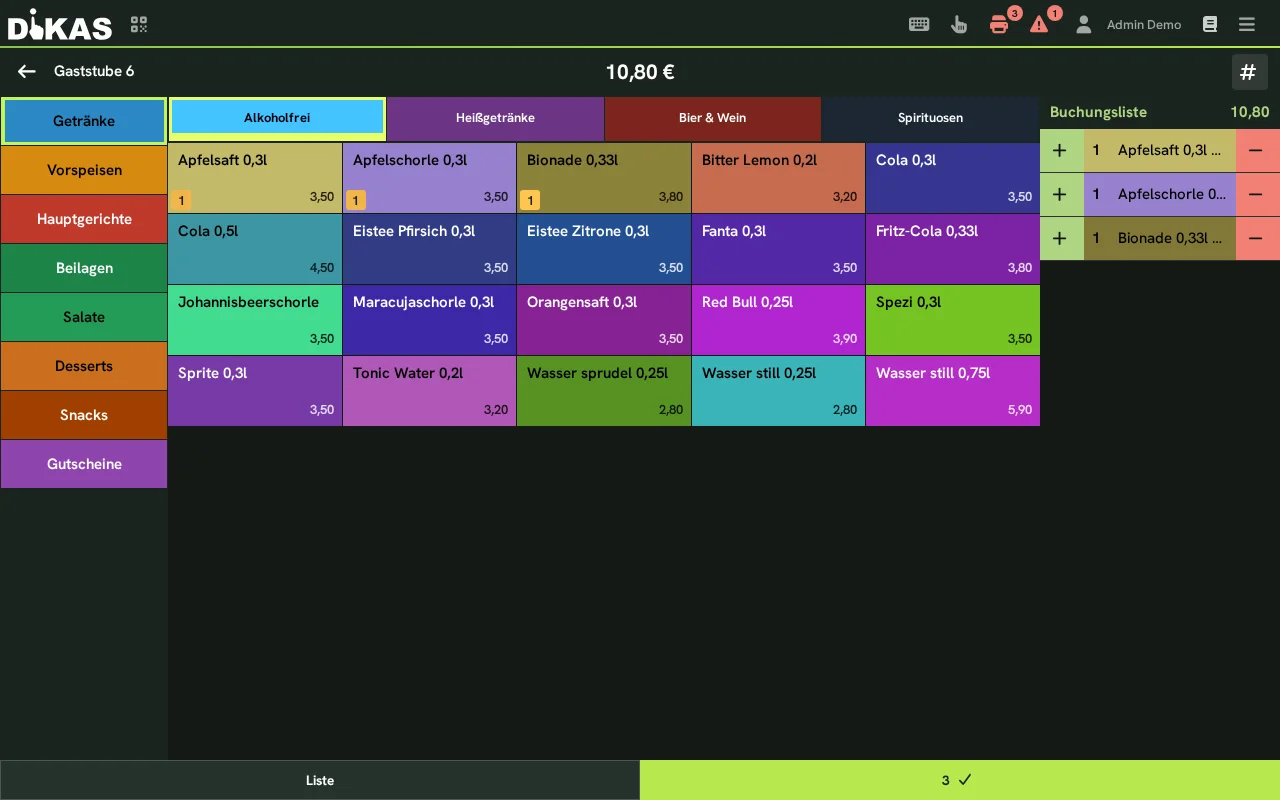1280x800 pixels.
Task: Select the Alkoholfrei tab
Action: point(277,118)
